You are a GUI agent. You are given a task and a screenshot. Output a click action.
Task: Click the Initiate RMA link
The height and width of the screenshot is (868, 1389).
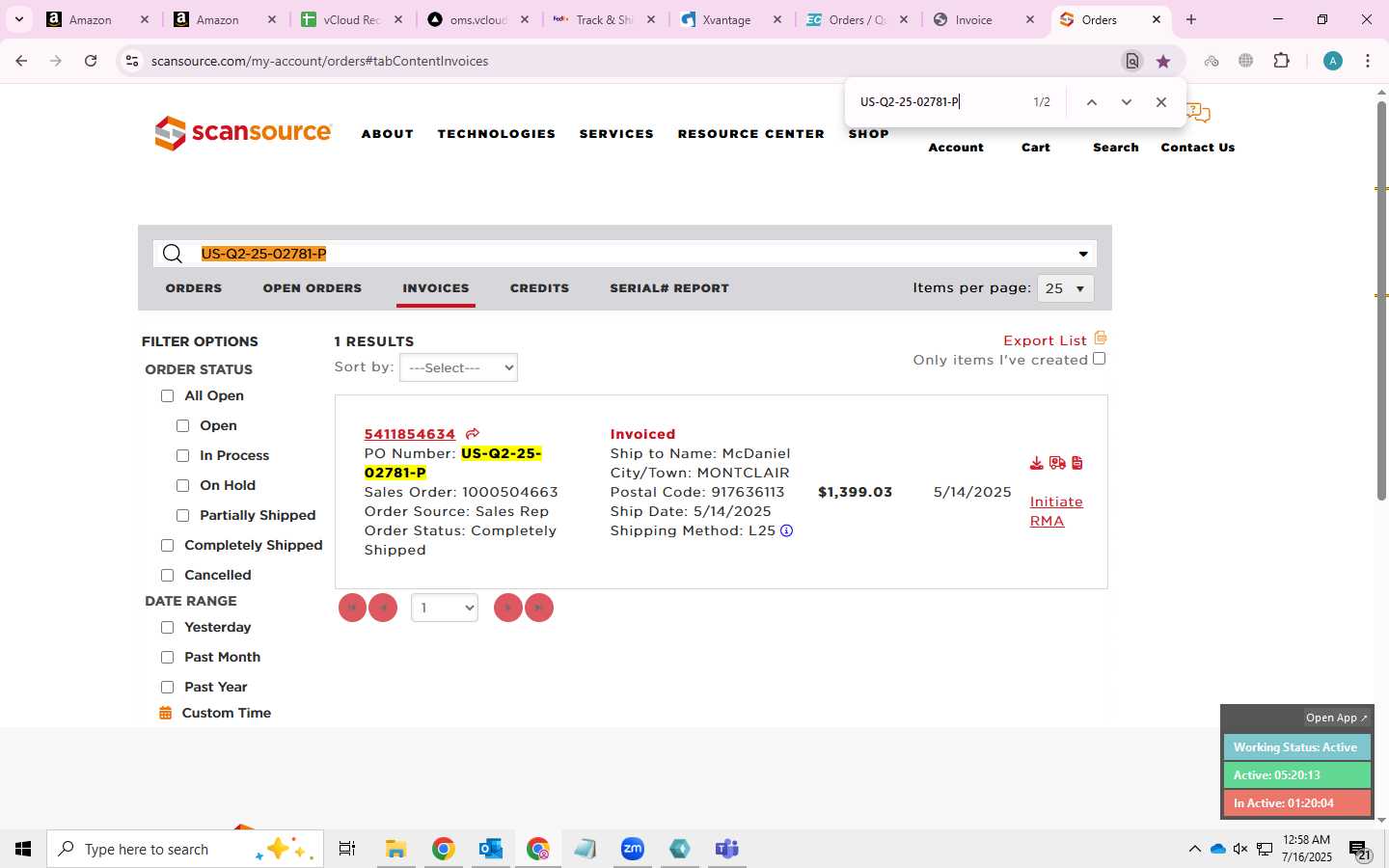point(1056,511)
